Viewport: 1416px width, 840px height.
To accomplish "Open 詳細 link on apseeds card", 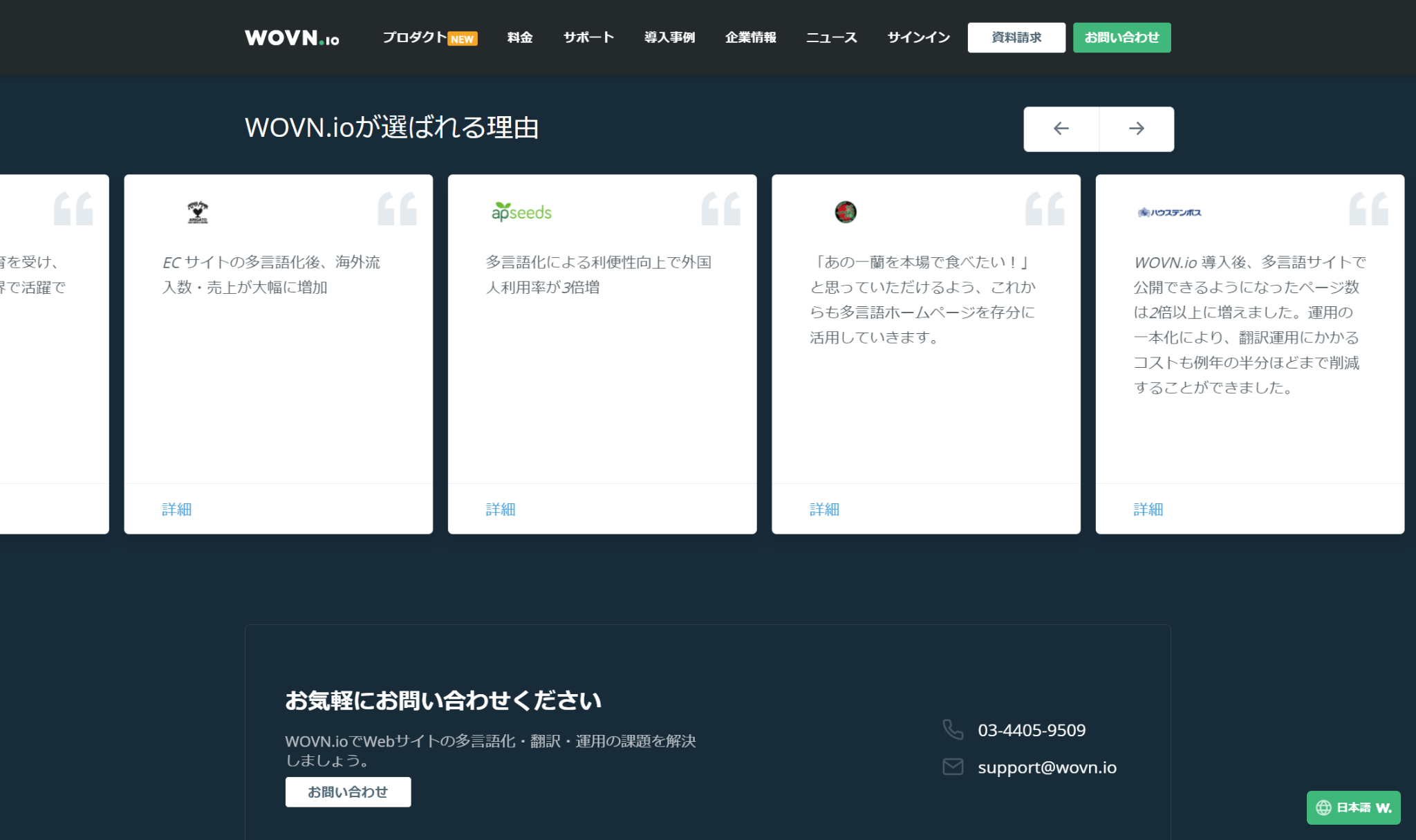I will [501, 510].
